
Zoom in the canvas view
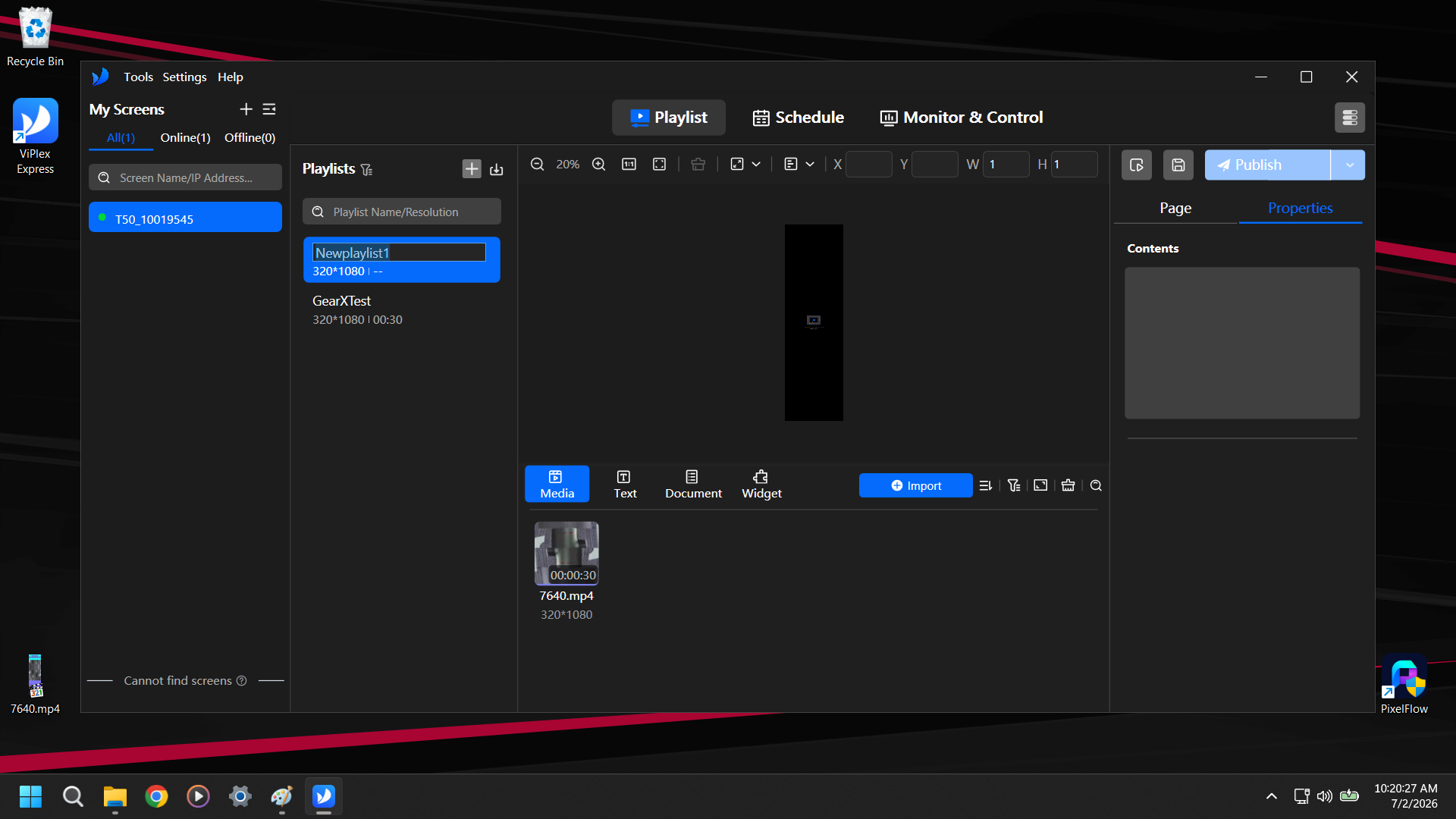point(598,165)
